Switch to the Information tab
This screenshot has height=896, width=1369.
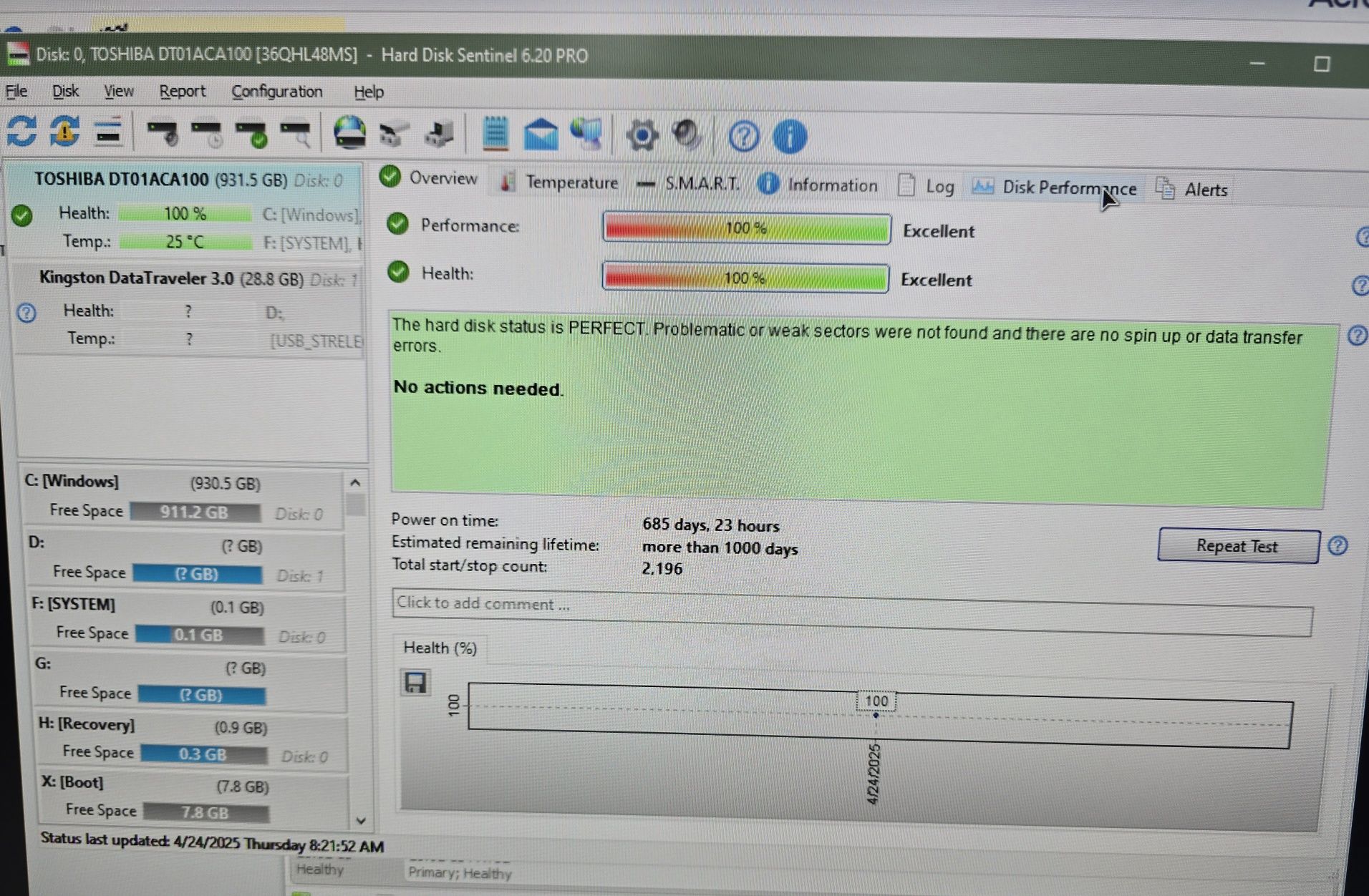[x=818, y=185]
